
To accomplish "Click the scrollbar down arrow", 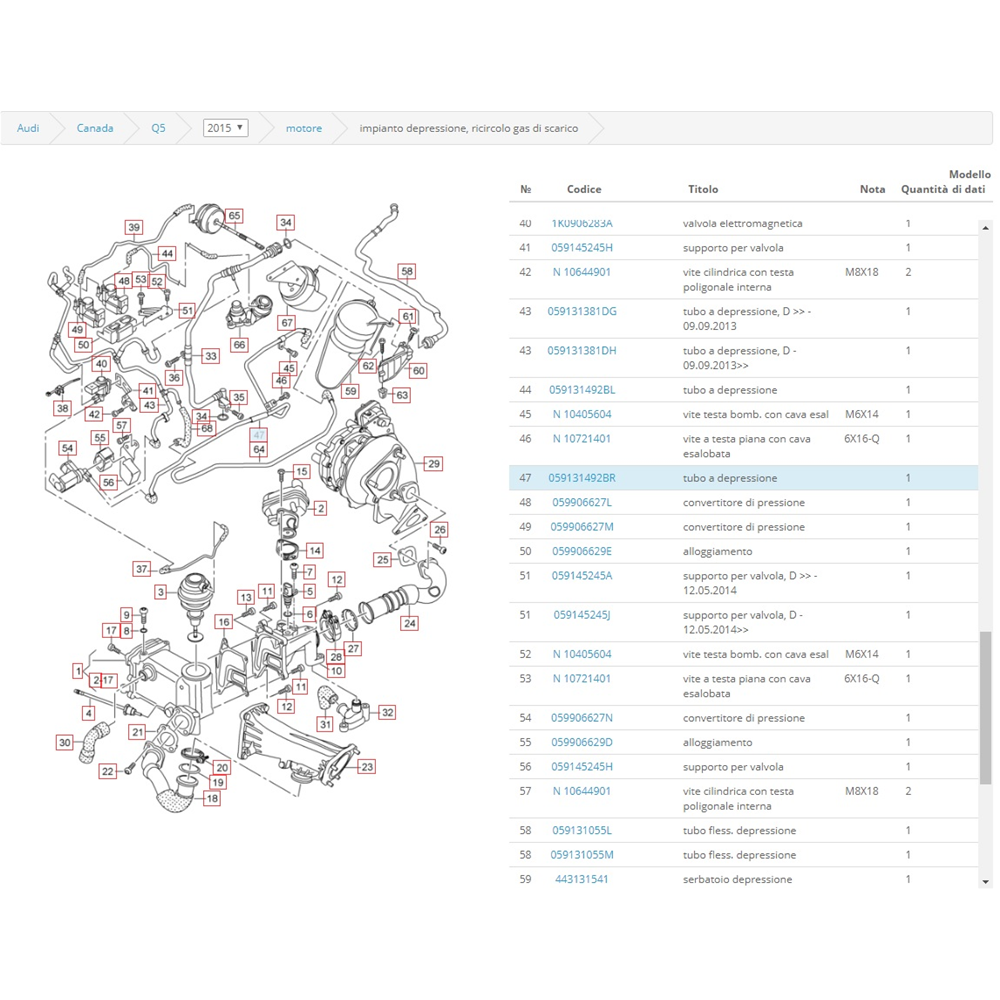I will (x=985, y=881).
